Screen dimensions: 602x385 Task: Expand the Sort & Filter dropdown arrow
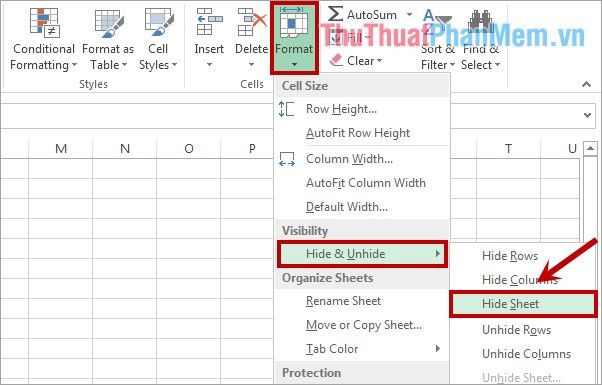452,64
